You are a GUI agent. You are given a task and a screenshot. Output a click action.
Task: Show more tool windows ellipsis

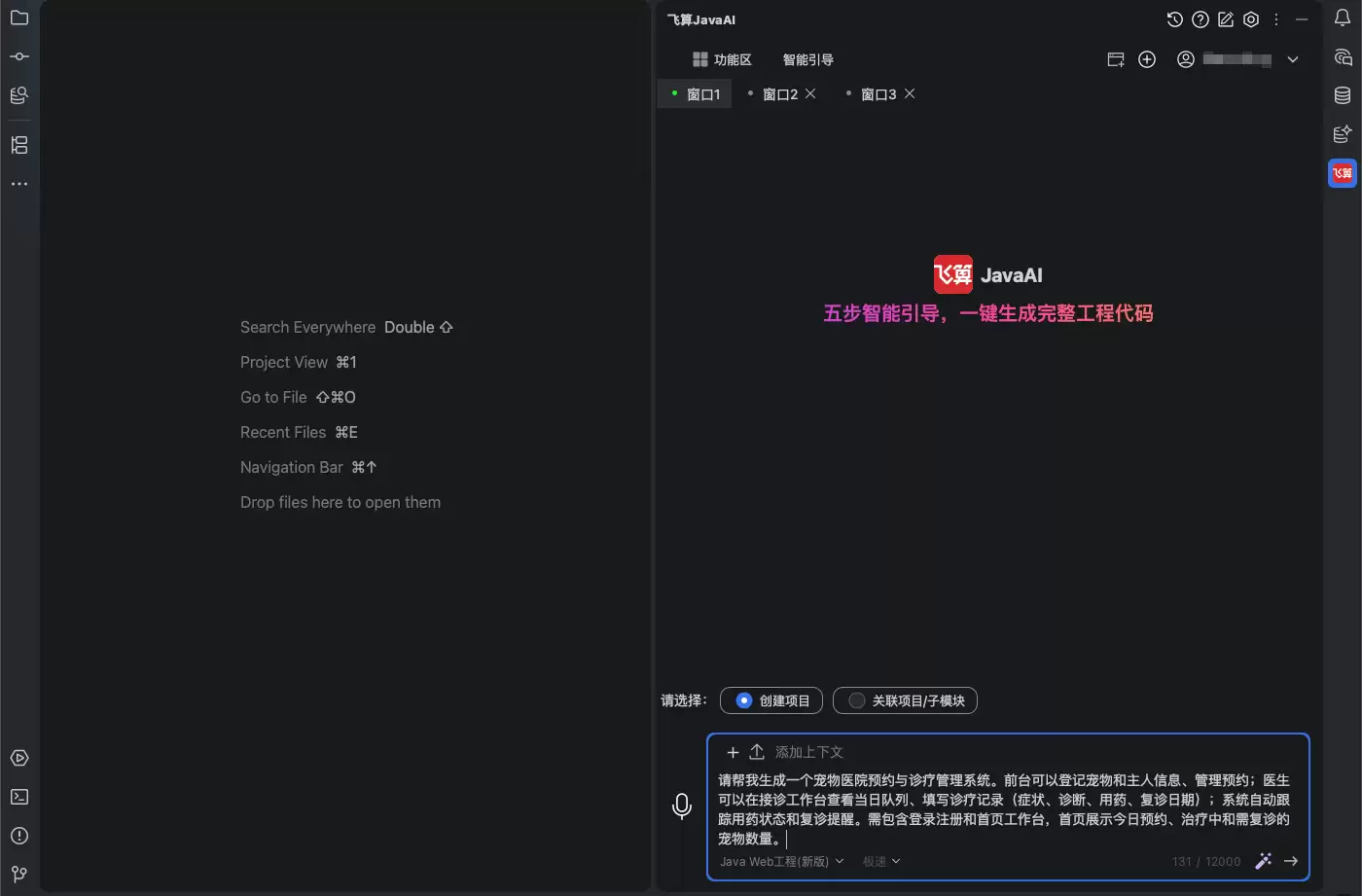pyautogui.click(x=19, y=184)
